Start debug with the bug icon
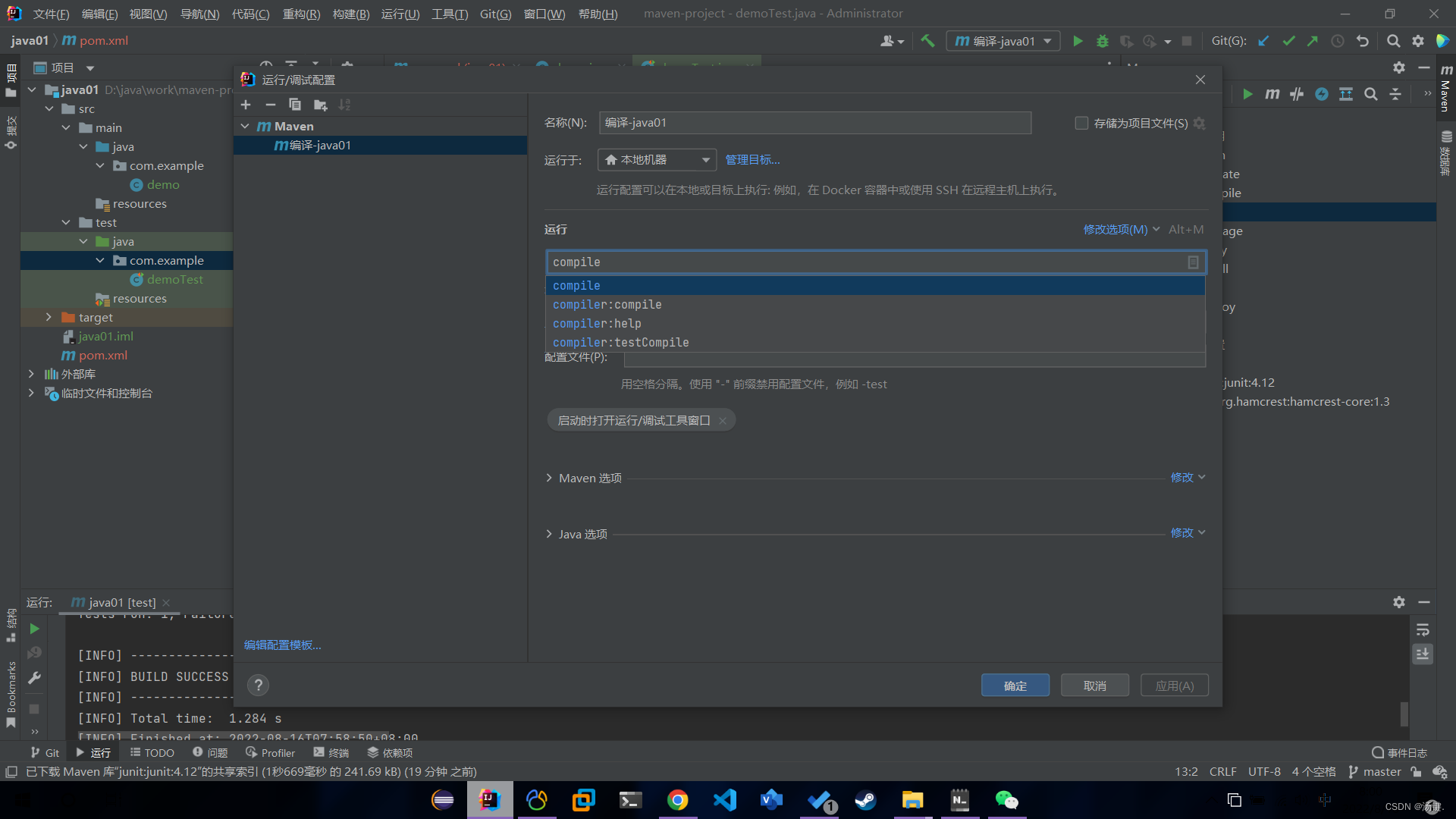The image size is (1456, 819). 1103,41
